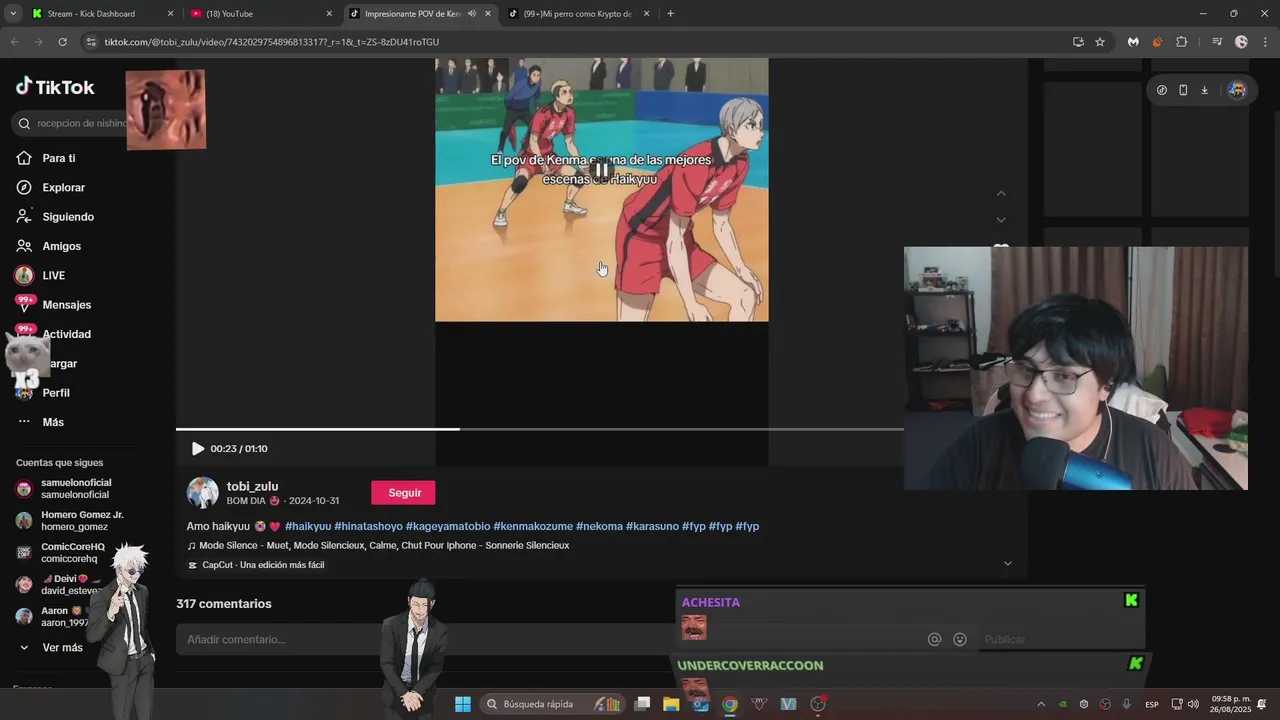Image resolution: width=1280 pixels, height=720 pixels.
Task: Open Chrome three-dot menu
Action: pos(1265,42)
